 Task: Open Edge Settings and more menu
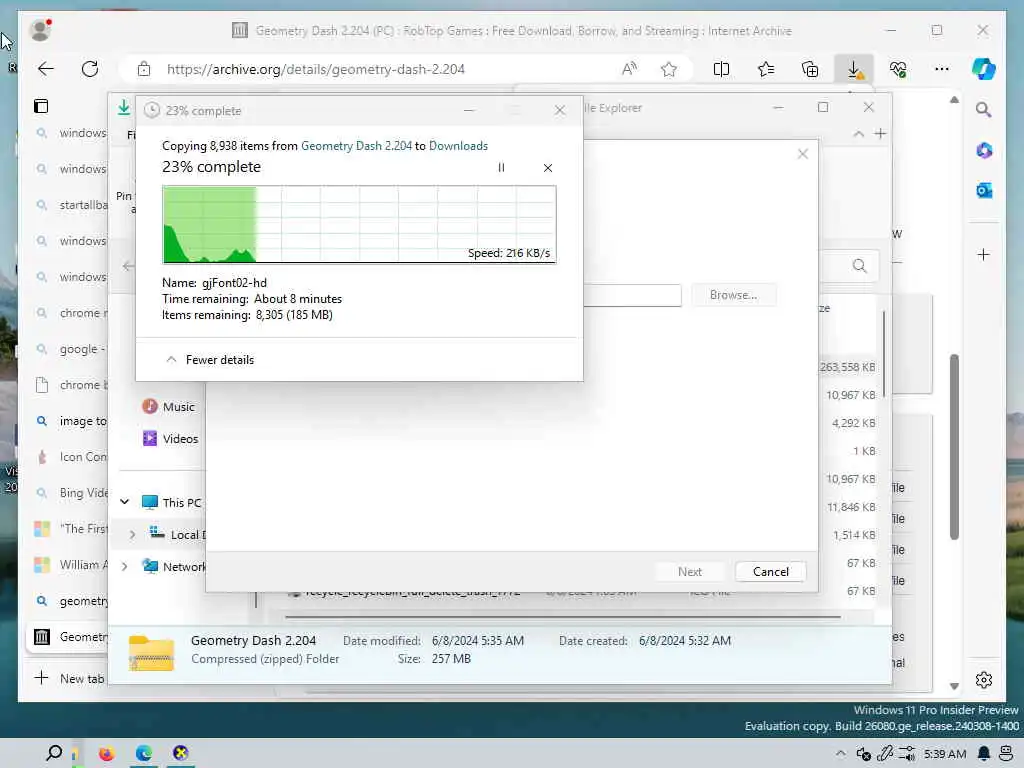(942, 69)
